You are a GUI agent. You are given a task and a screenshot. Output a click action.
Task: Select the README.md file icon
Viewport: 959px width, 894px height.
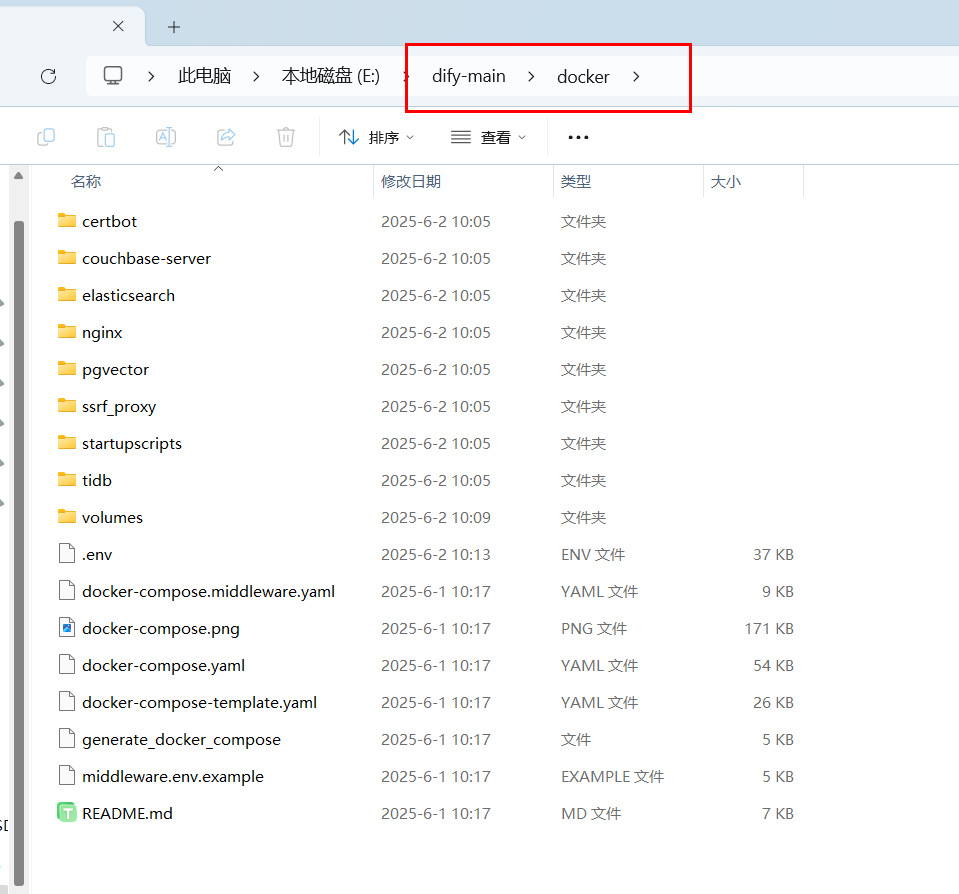pyautogui.click(x=67, y=813)
